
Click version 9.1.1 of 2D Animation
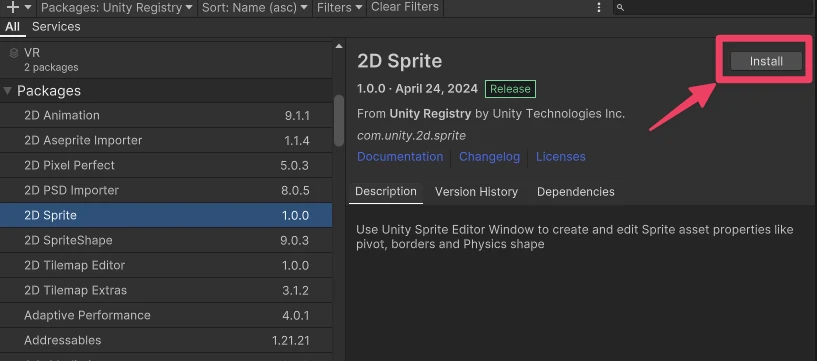(x=297, y=116)
